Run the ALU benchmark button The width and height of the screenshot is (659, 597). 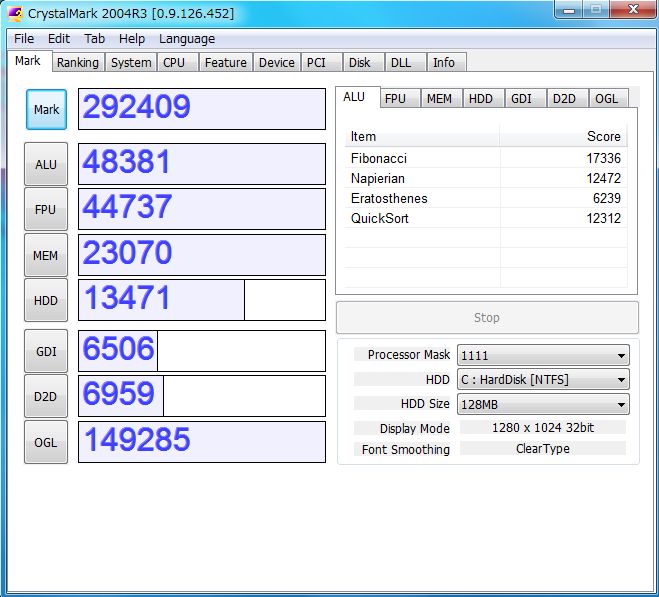point(46,164)
